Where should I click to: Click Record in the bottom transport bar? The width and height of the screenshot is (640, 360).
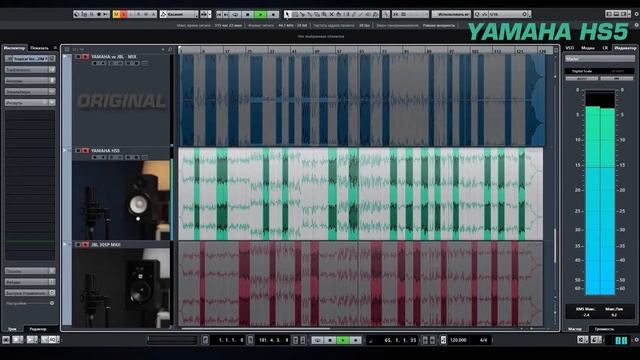(x=356, y=340)
